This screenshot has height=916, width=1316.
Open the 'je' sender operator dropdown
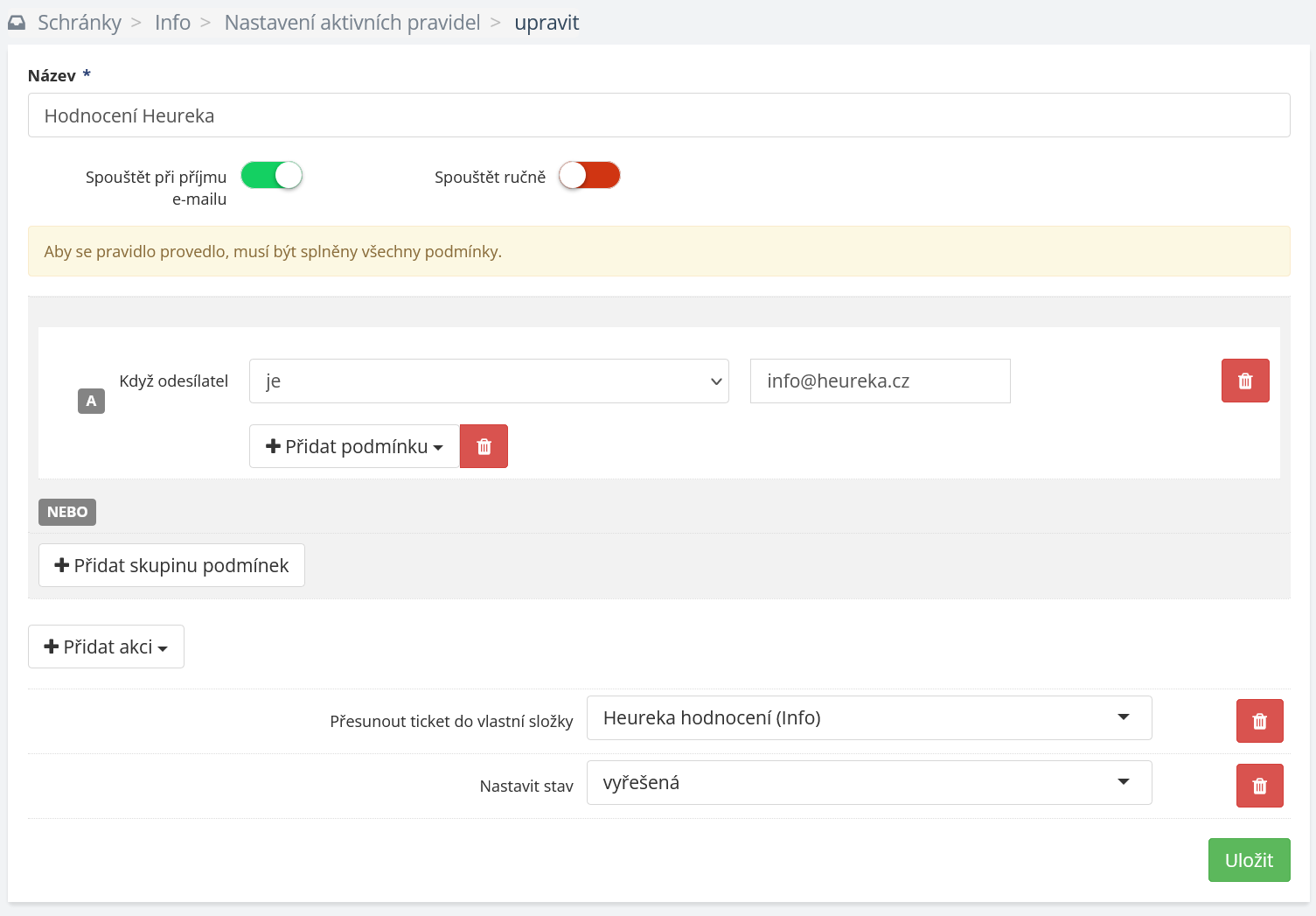coord(488,381)
